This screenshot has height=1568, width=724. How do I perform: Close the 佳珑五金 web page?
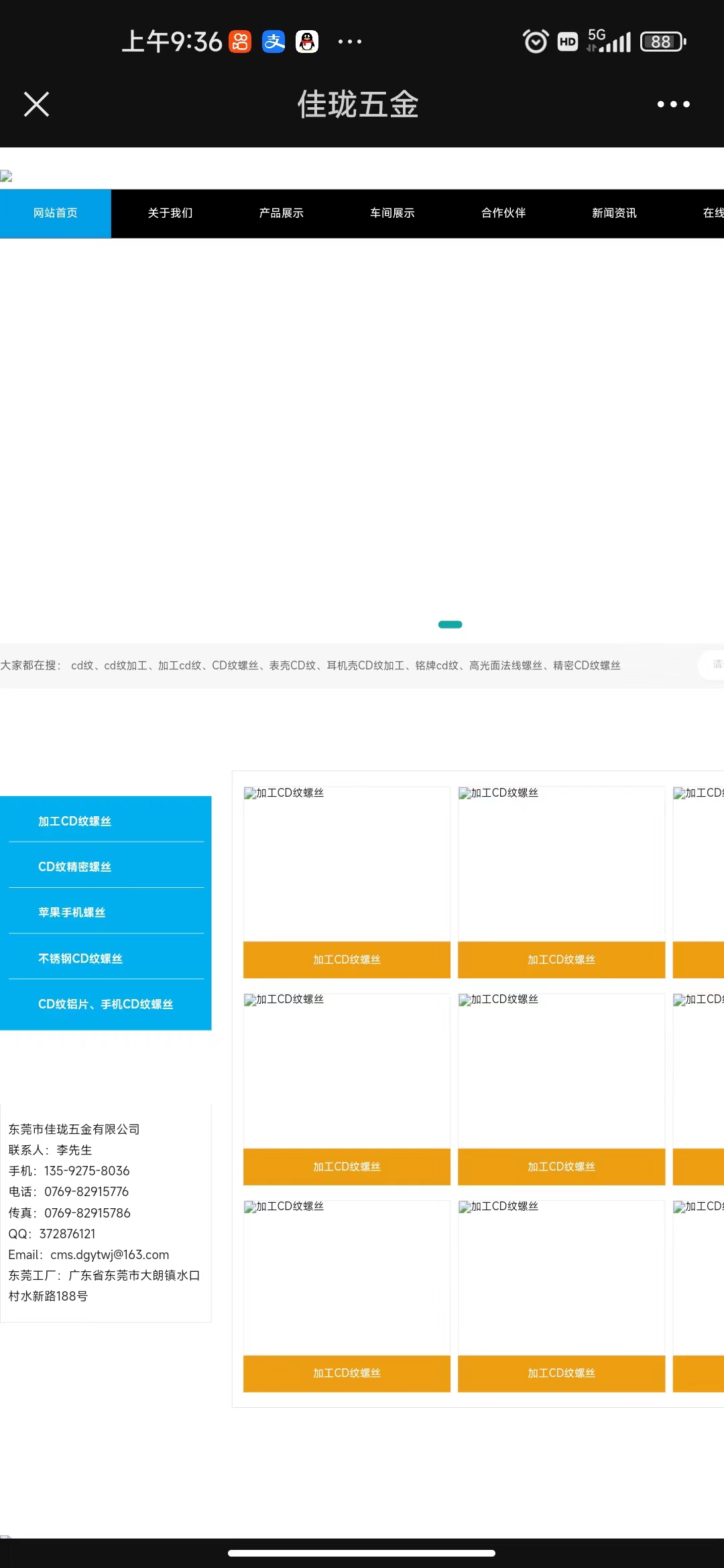36,104
